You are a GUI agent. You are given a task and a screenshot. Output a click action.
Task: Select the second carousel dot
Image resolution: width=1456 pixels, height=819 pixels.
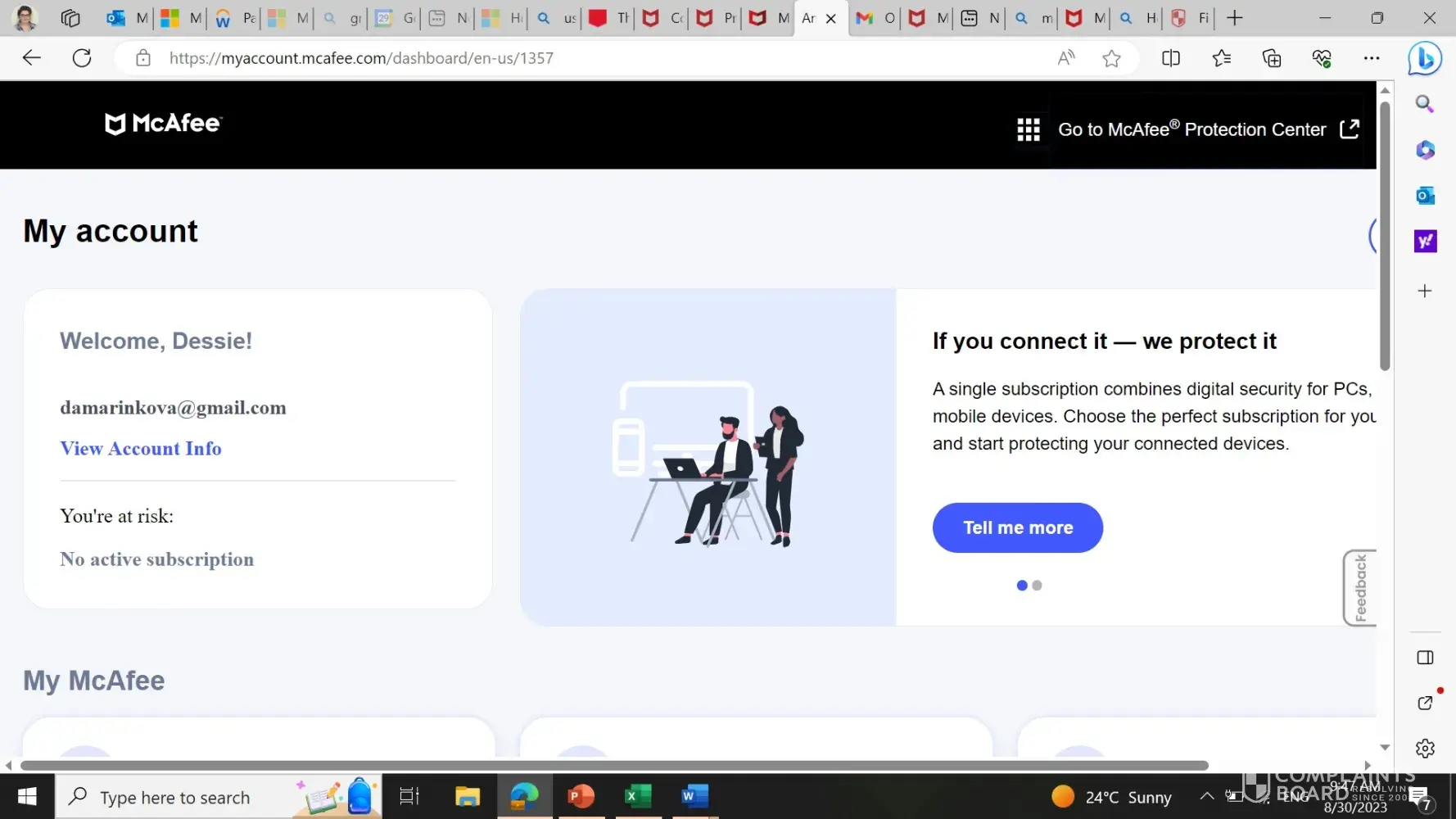(x=1038, y=586)
